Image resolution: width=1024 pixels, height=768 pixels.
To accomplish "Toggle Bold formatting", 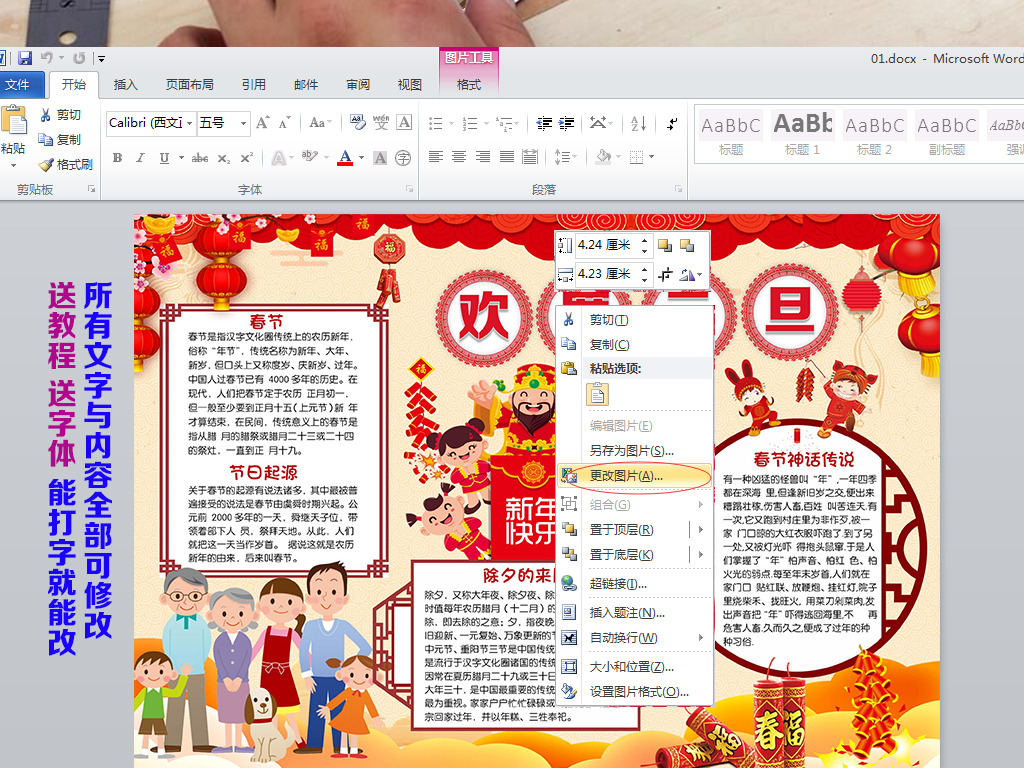I will click(117, 157).
